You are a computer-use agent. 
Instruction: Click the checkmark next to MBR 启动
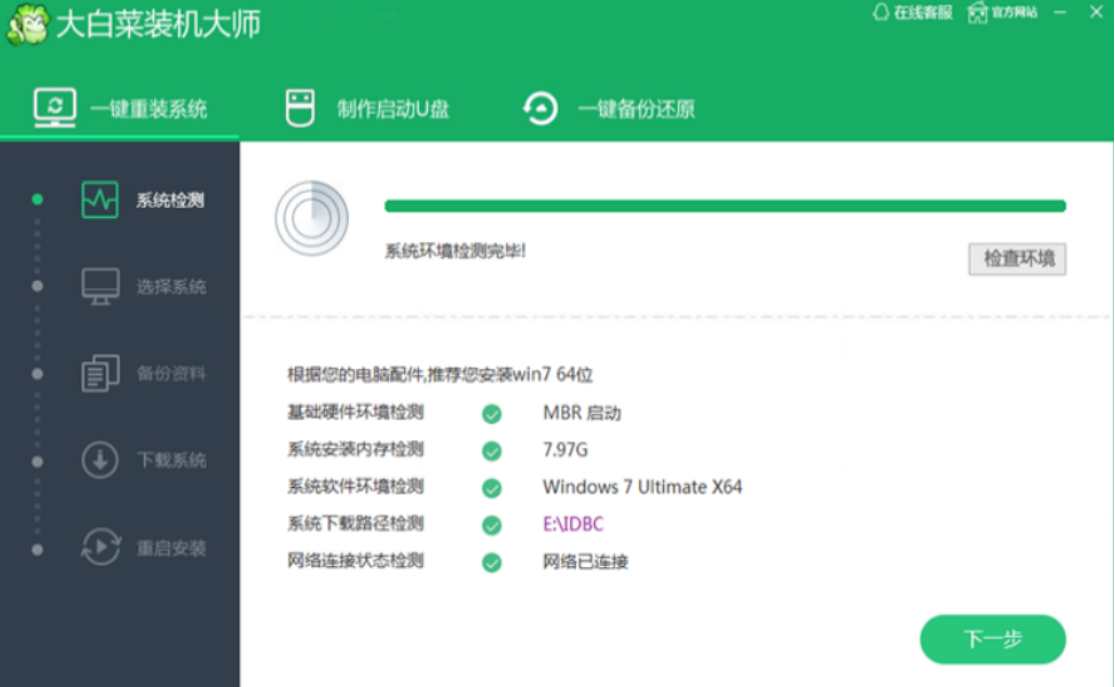(x=491, y=414)
